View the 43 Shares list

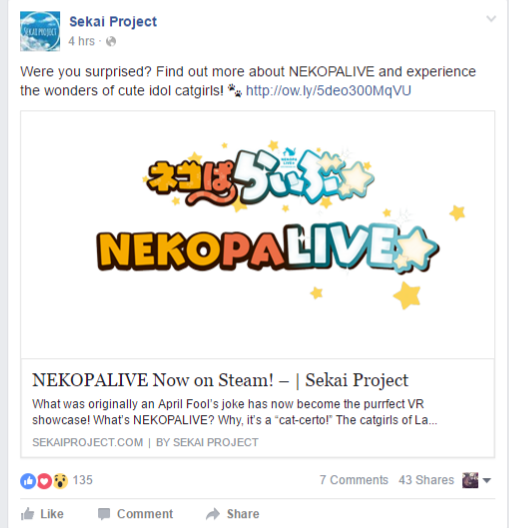[x=426, y=480]
